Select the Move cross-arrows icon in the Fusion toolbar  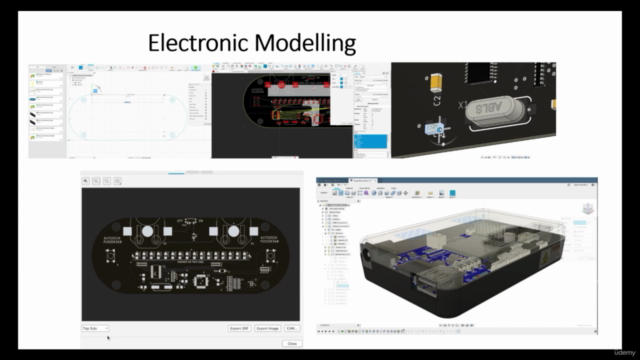coord(406,193)
